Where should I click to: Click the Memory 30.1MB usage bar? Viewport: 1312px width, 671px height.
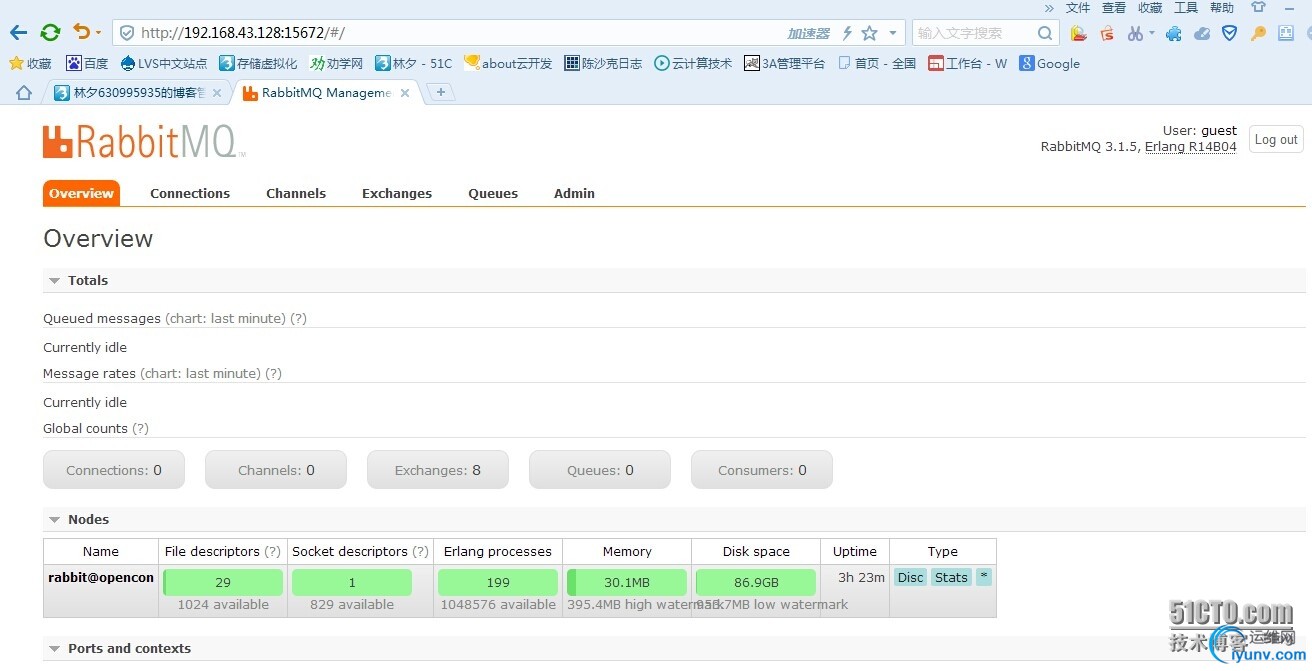pos(627,582)
